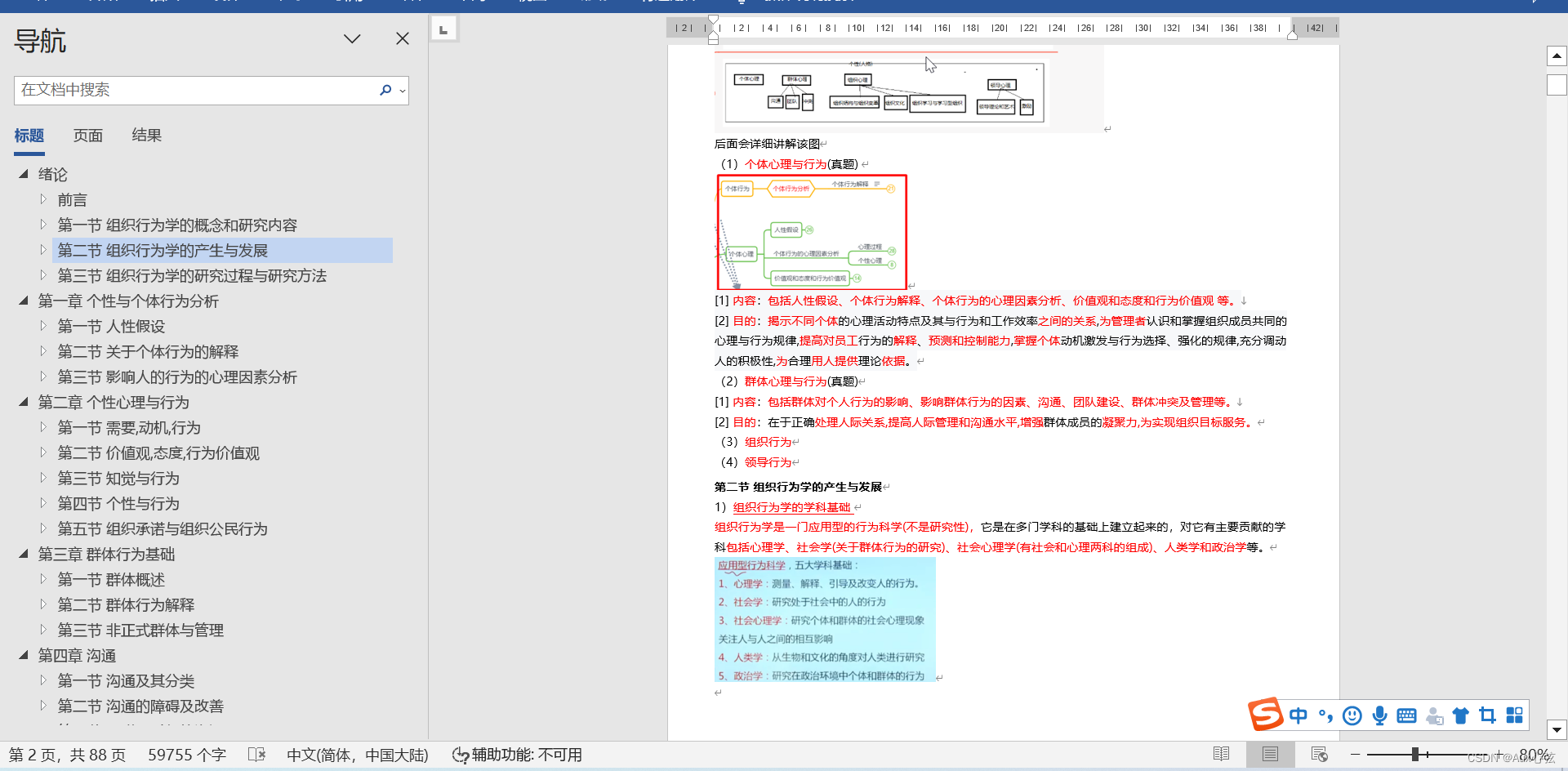Open Sogou skin T-shirt icon

click(x=1460, y=715)
